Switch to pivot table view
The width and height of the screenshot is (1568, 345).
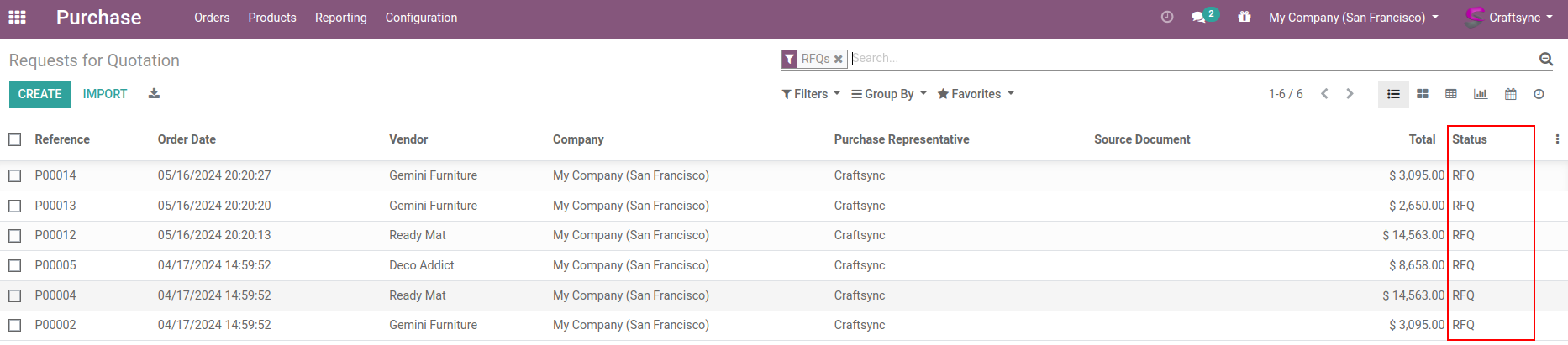pyautogui.click(x=1451, y=94)
